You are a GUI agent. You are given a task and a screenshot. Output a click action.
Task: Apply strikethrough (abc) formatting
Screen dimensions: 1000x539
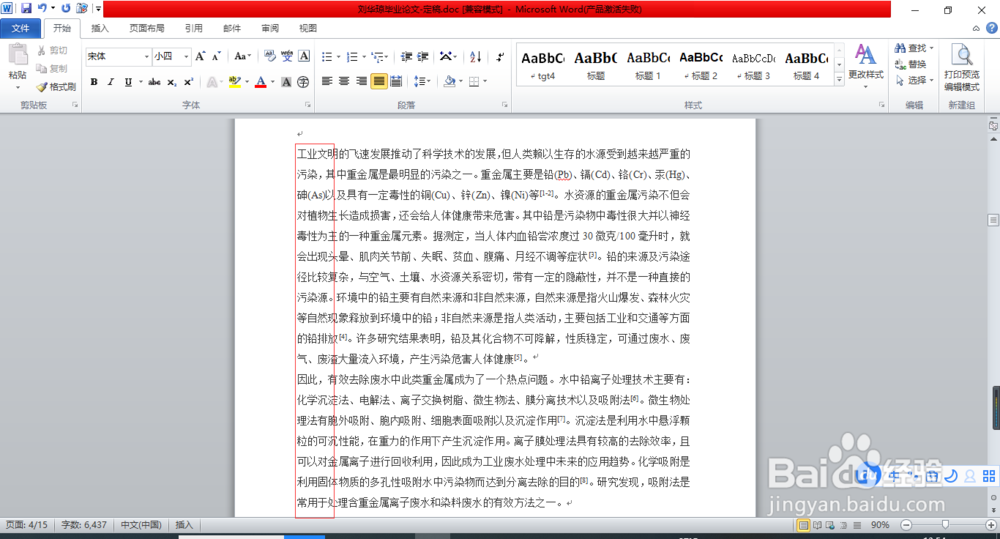pyautogui.click(x=154, y=82)
